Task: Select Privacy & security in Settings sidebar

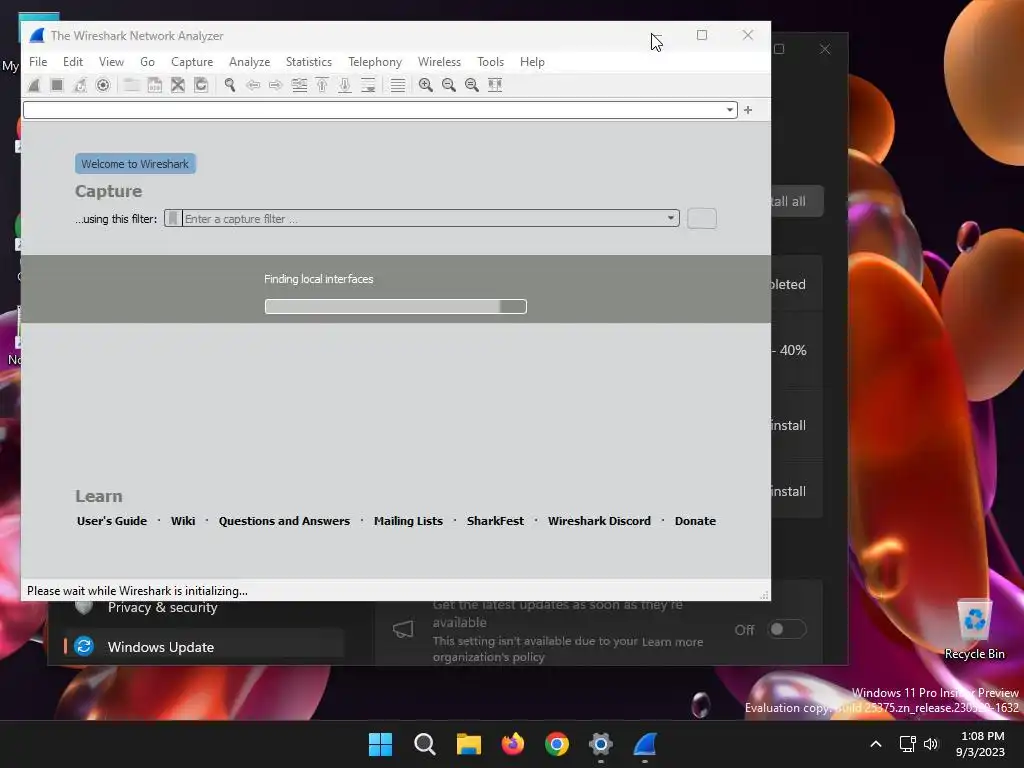Action: click(162, 607)
